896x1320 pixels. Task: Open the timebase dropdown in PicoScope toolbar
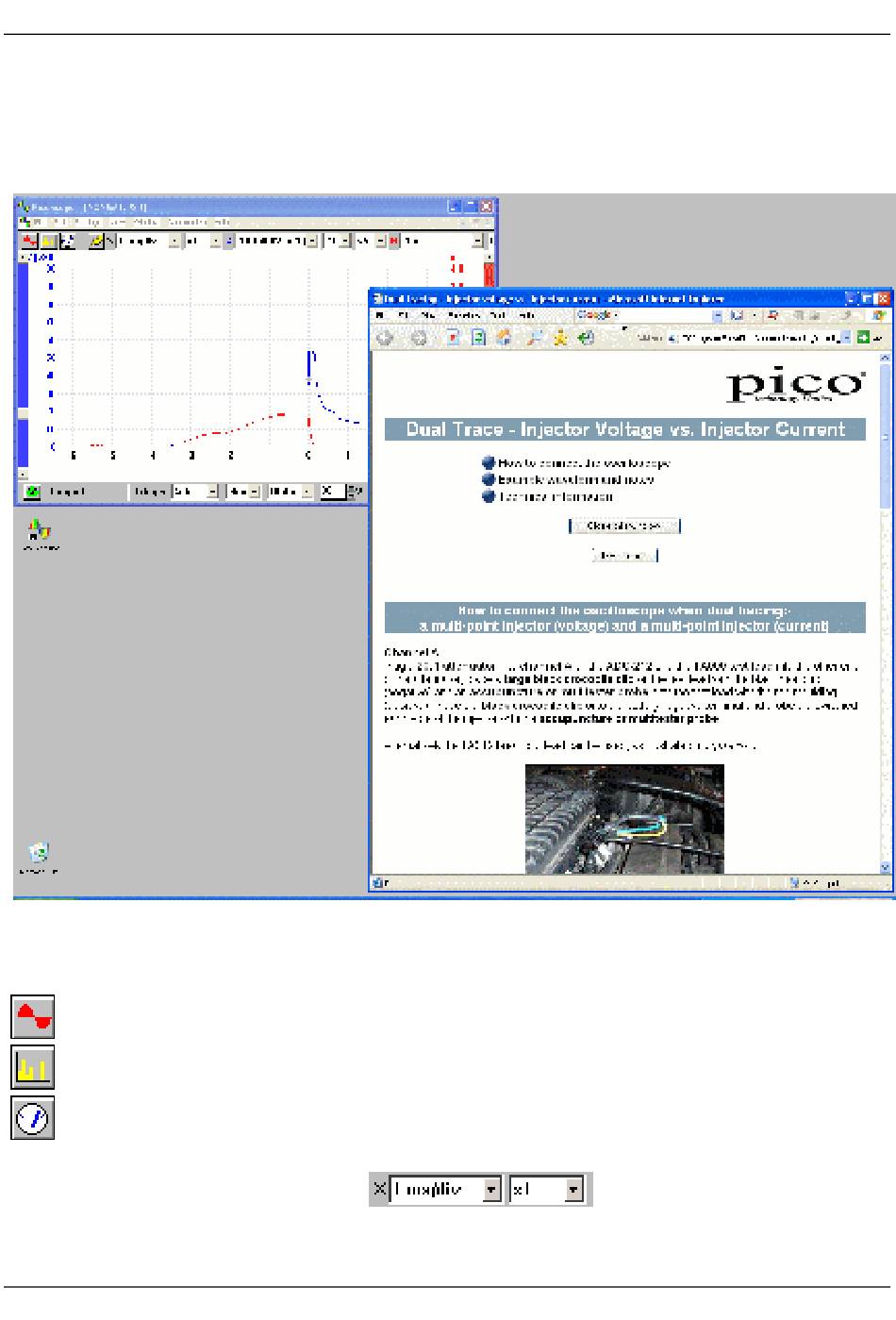174,241
